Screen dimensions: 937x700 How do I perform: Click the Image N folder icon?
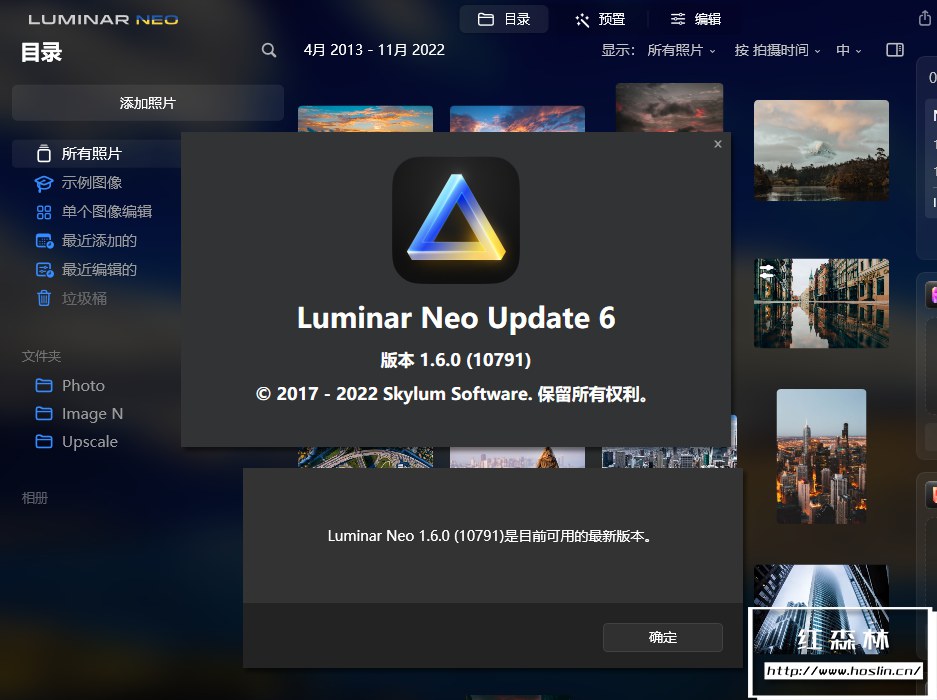[x=44, y=413]
